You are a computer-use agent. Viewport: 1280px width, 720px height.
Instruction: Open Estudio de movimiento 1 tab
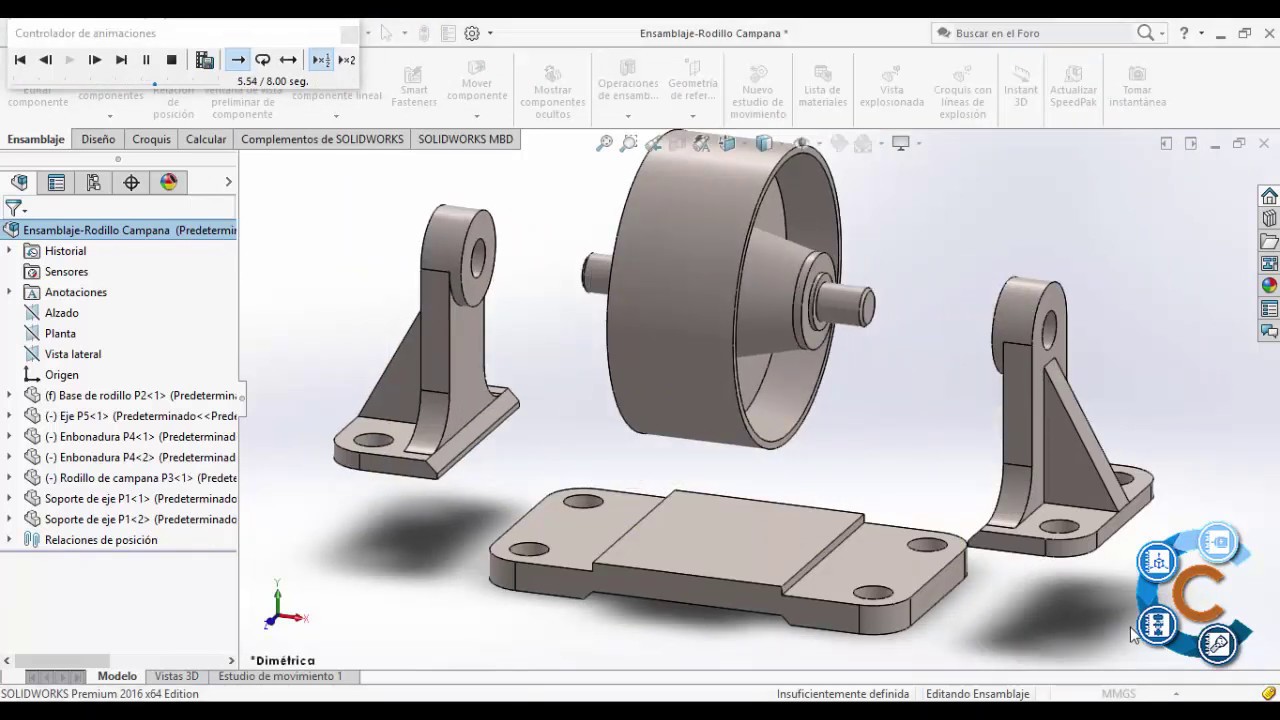(280, 676)
